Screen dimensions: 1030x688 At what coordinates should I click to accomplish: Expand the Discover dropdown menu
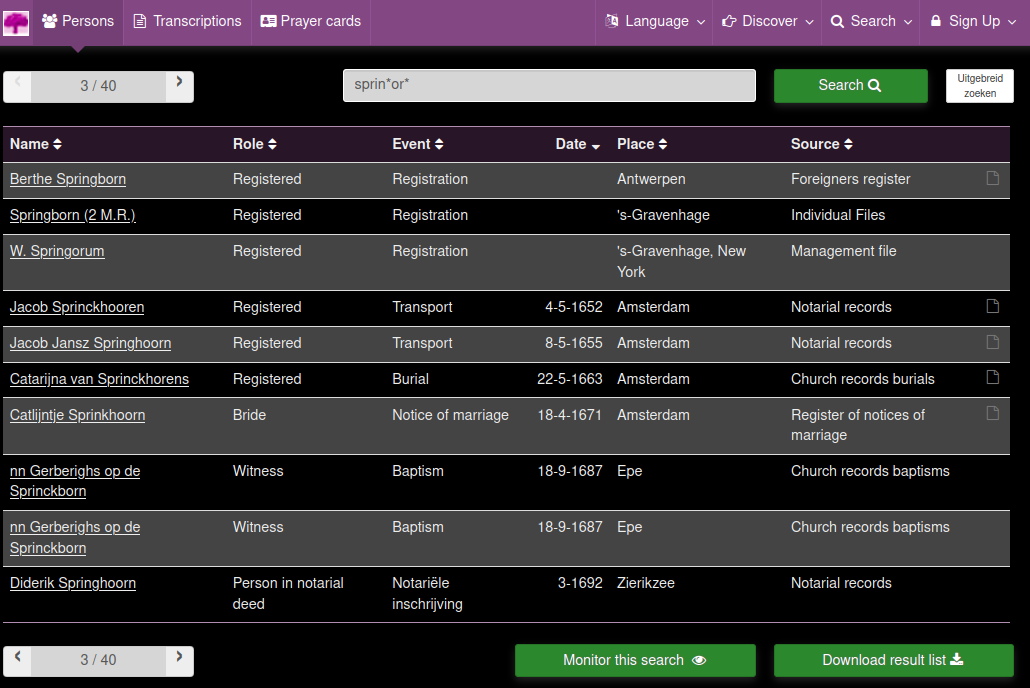point(768,21)
